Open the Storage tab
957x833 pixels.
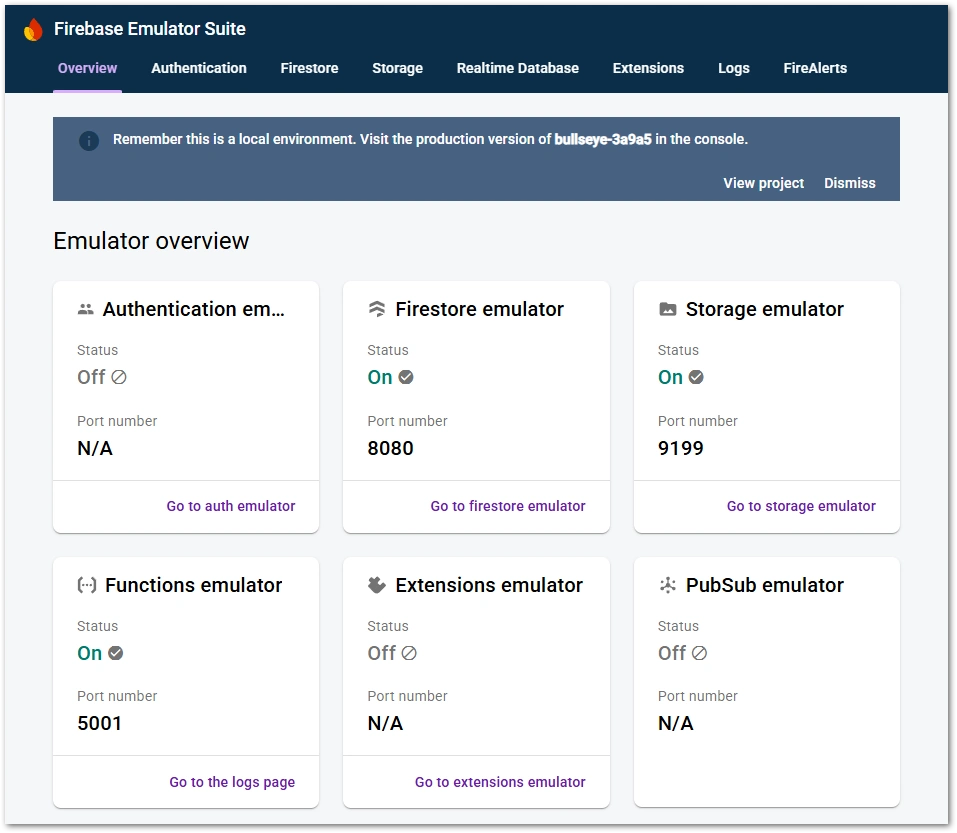click(x=397, y=68)
